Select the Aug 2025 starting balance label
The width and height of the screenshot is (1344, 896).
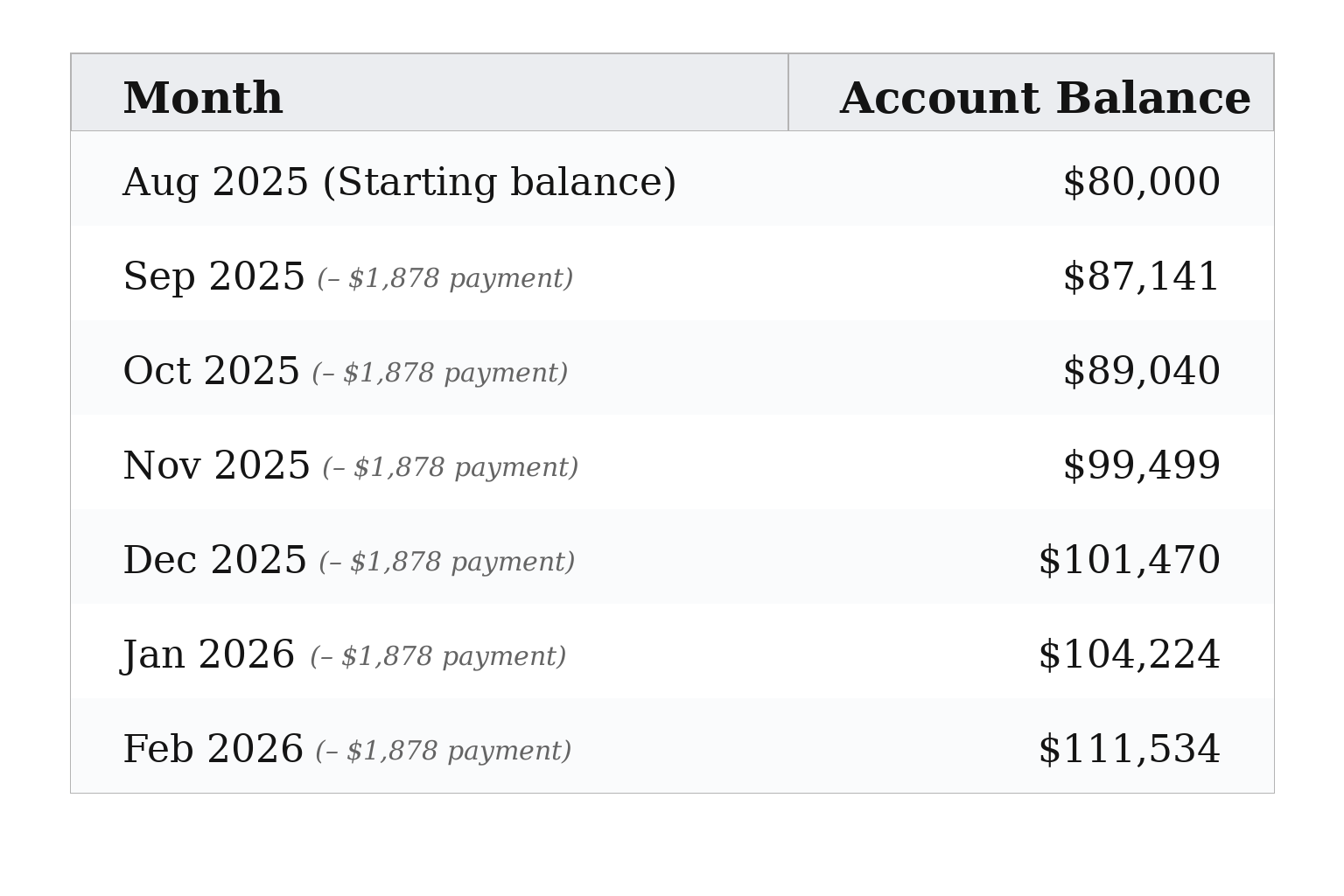tap(399, 183)
